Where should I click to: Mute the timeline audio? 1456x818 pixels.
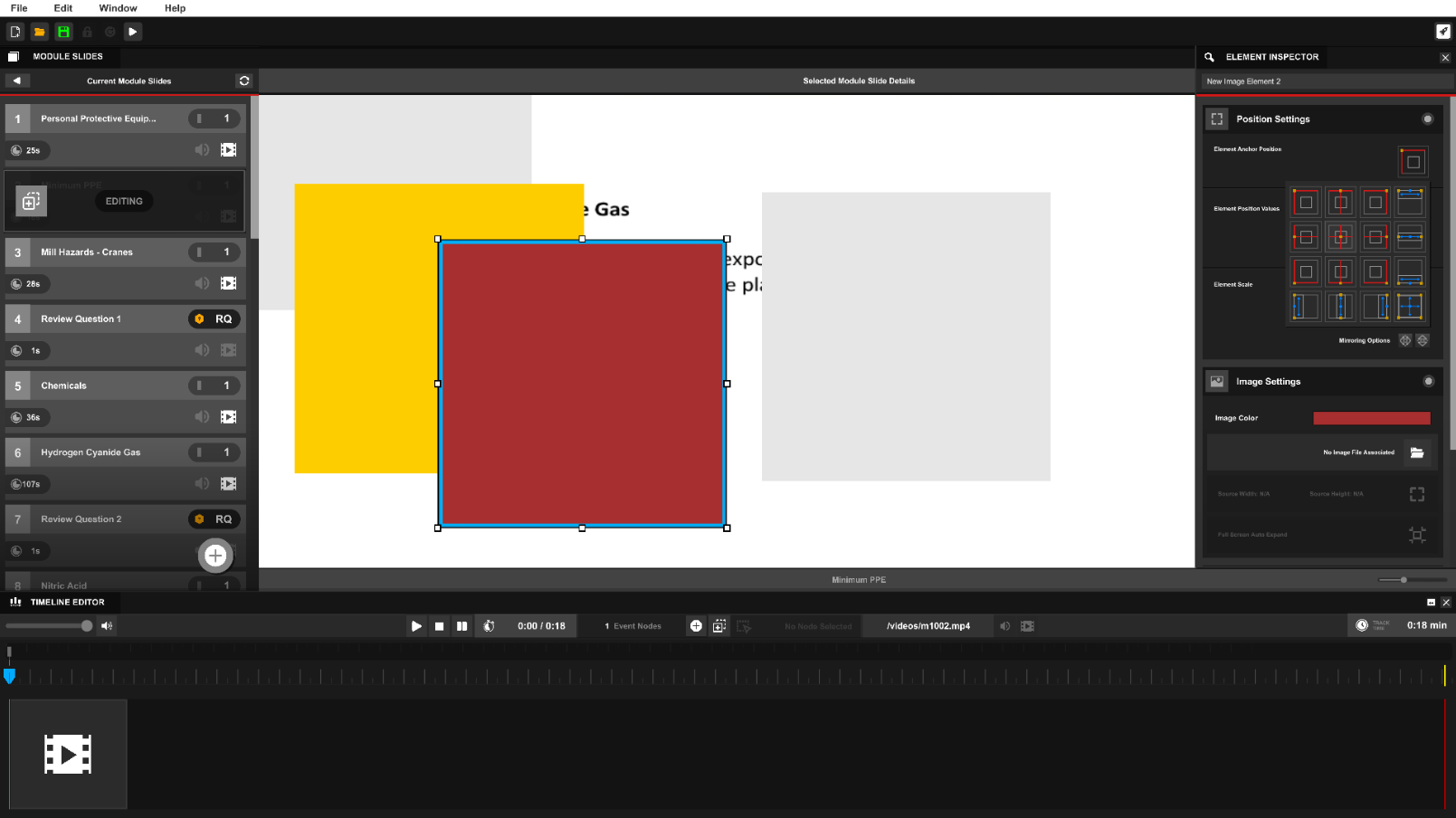[x=107, y=626]
